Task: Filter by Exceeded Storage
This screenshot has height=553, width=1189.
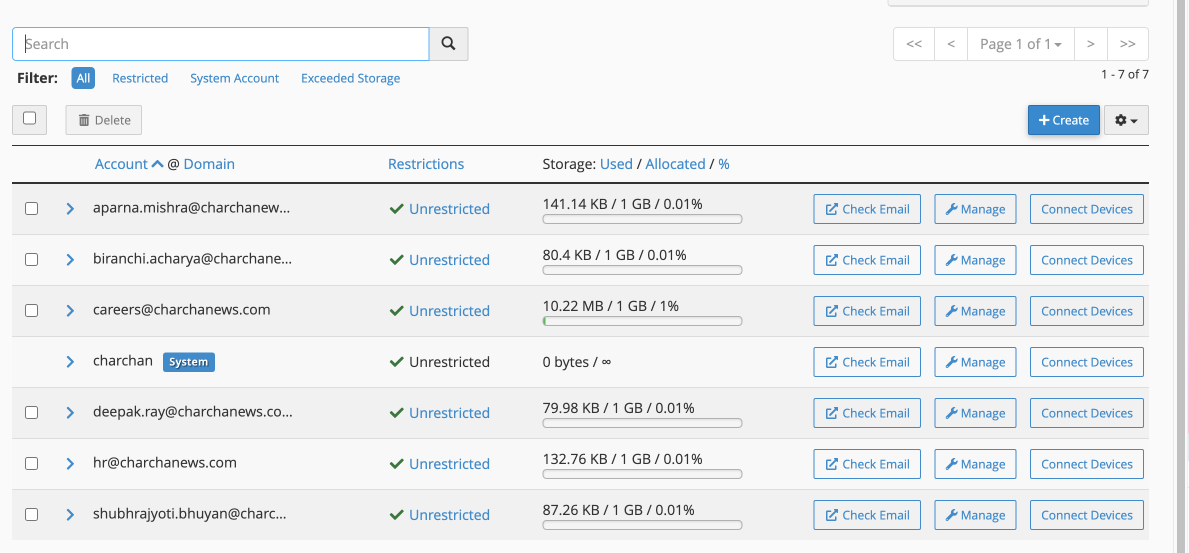Action: [350, 78]
